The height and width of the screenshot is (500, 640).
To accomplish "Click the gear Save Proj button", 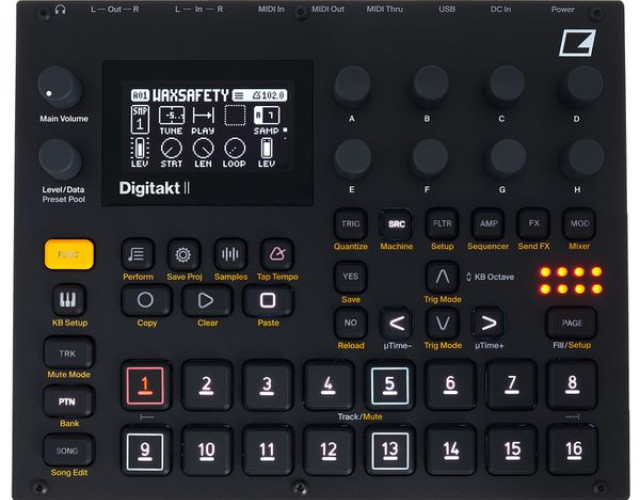I will tap(183, 254).
